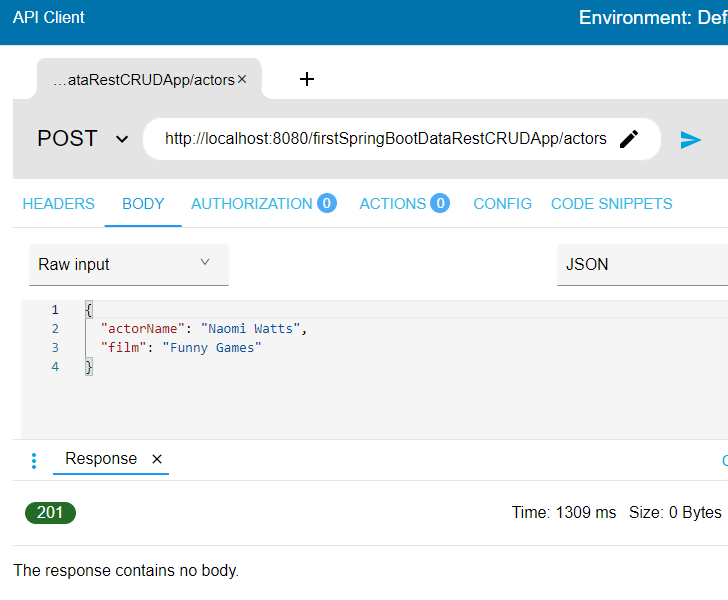The height and width of the screenshot is (600, 728).
Task: Click the "Funny Games" value in editor
Action: [212, 348]
